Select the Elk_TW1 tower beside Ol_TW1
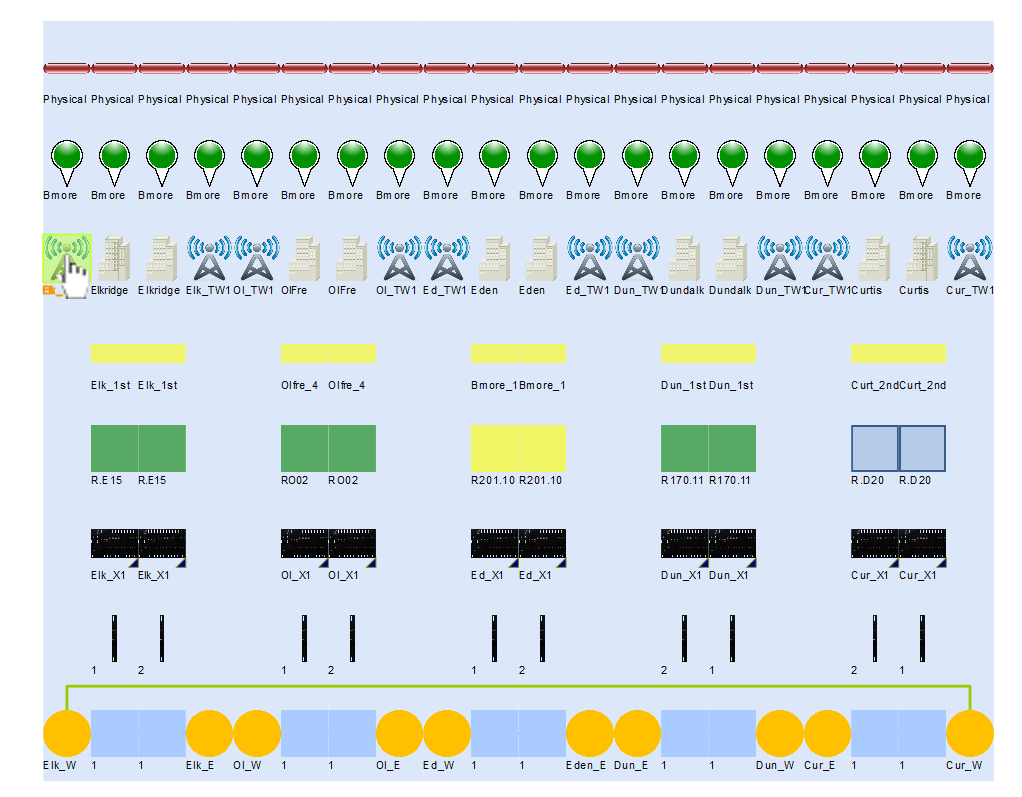1022x797 pixels. click(x=209, y=259)
